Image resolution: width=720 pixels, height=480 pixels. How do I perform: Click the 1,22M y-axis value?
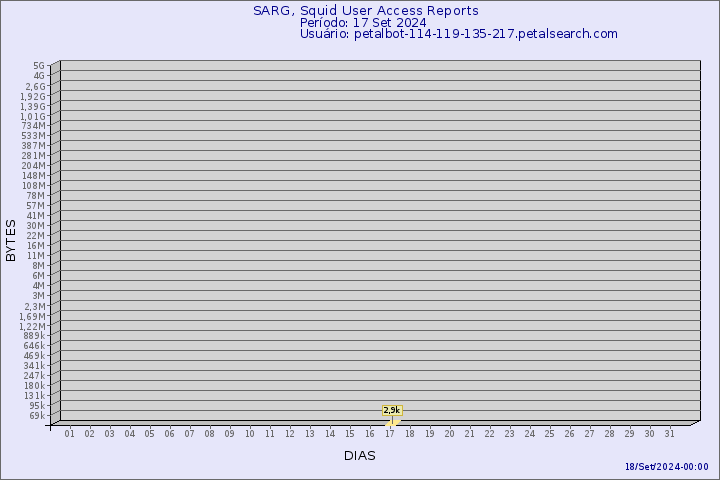[x=33, y=327]
